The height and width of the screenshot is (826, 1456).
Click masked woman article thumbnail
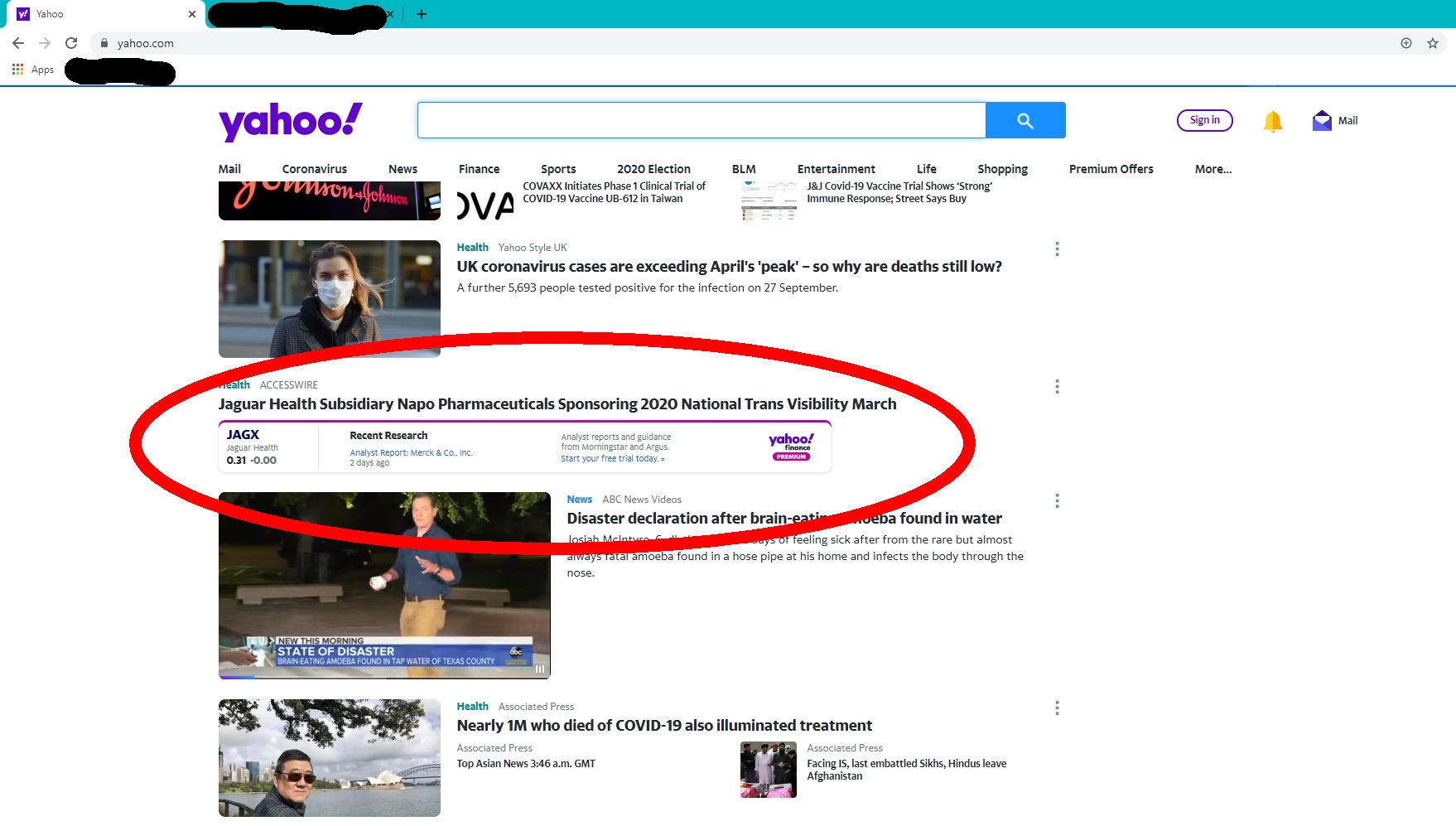pos(330,299)
